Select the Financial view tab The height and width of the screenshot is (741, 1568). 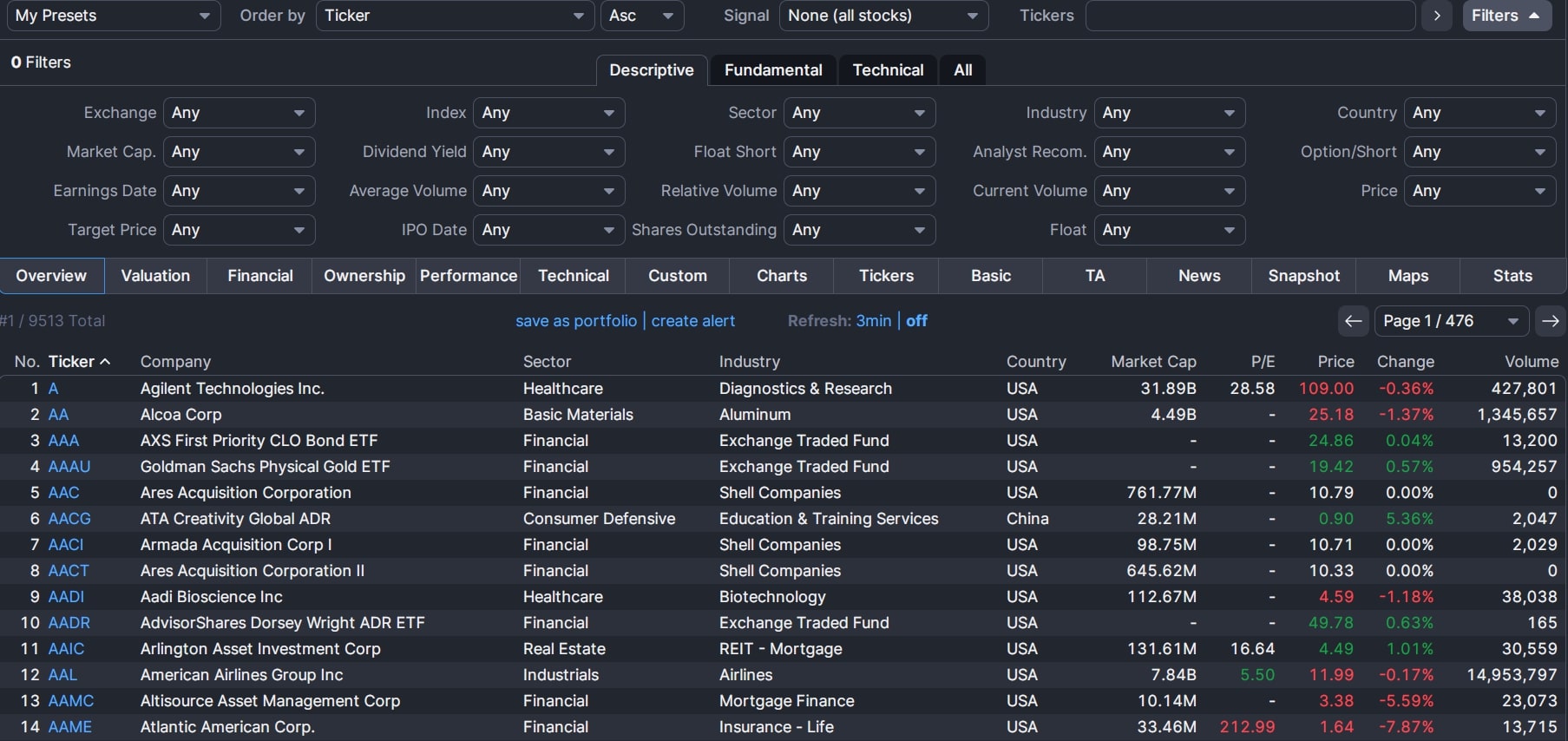[260, 276]
